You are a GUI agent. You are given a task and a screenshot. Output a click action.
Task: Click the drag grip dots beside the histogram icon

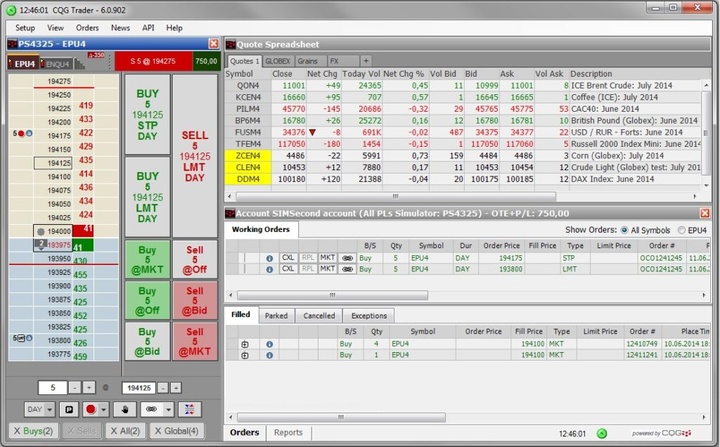(110, 64)
